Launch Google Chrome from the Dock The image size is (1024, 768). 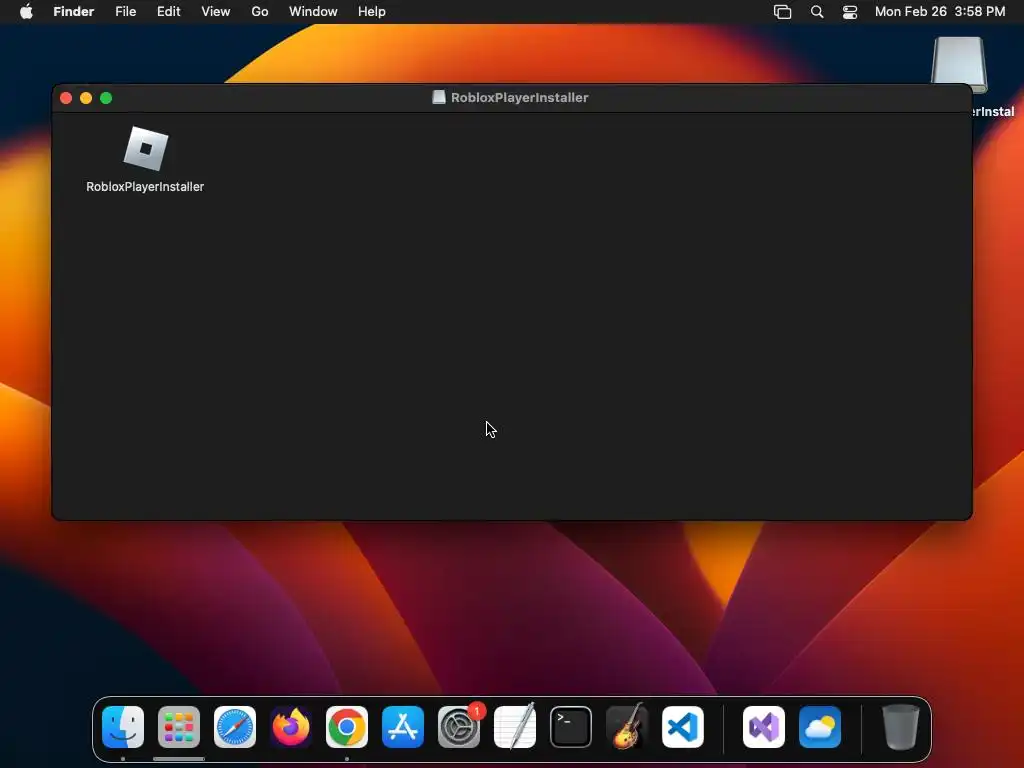pyautogui.click(x=347, y=727)
